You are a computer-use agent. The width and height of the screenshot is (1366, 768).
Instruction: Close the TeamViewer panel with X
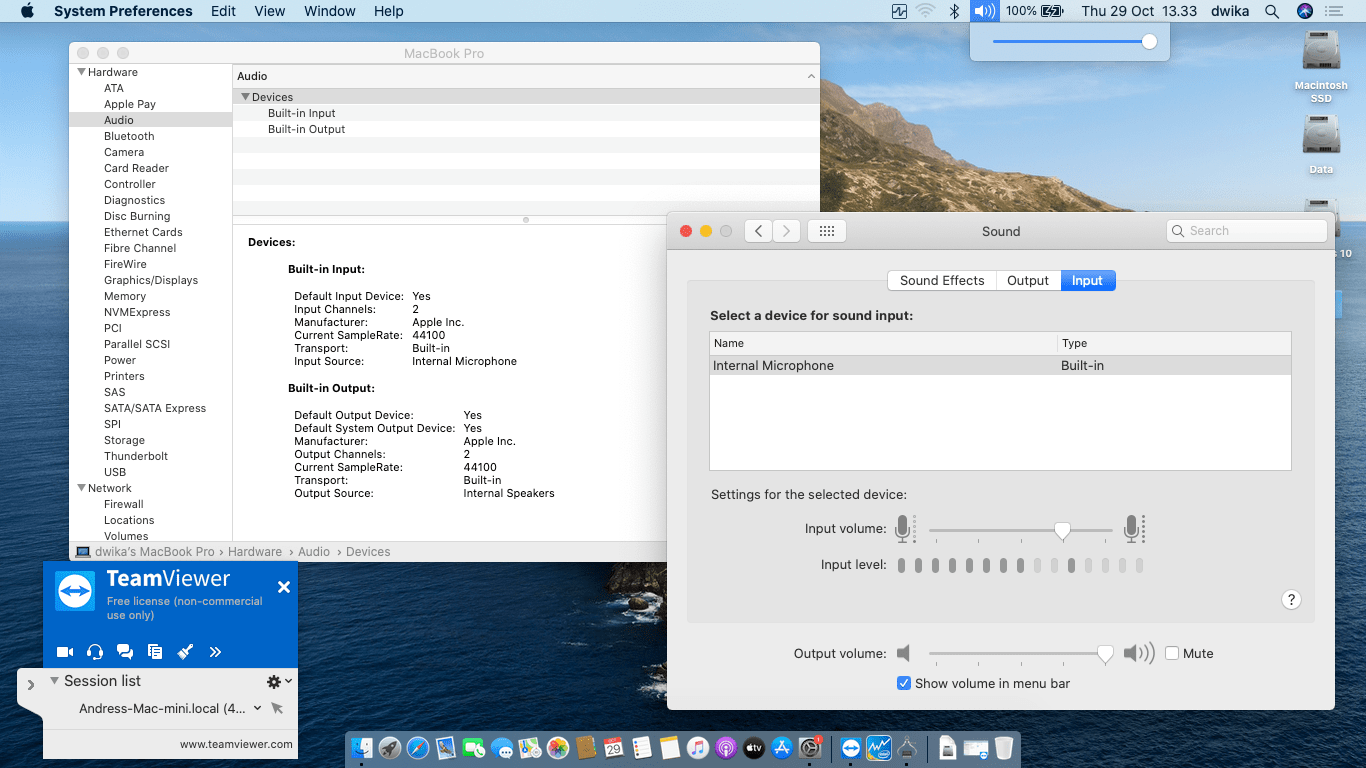[284, 587]
